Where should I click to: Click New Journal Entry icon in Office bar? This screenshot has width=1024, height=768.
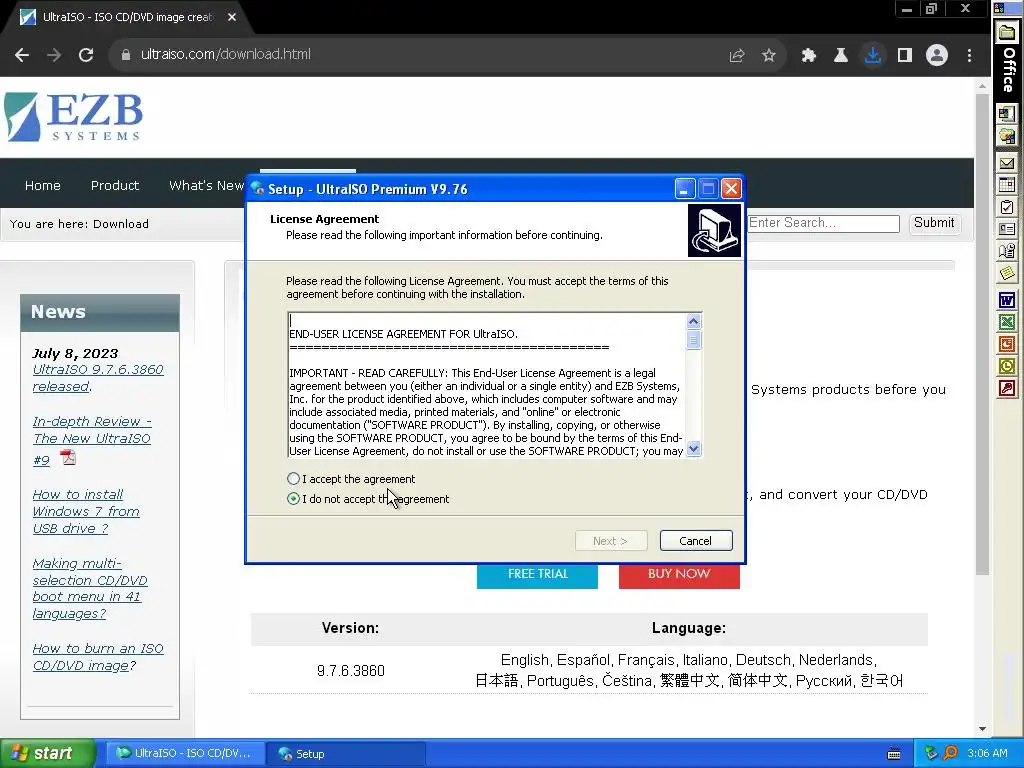1006,251
